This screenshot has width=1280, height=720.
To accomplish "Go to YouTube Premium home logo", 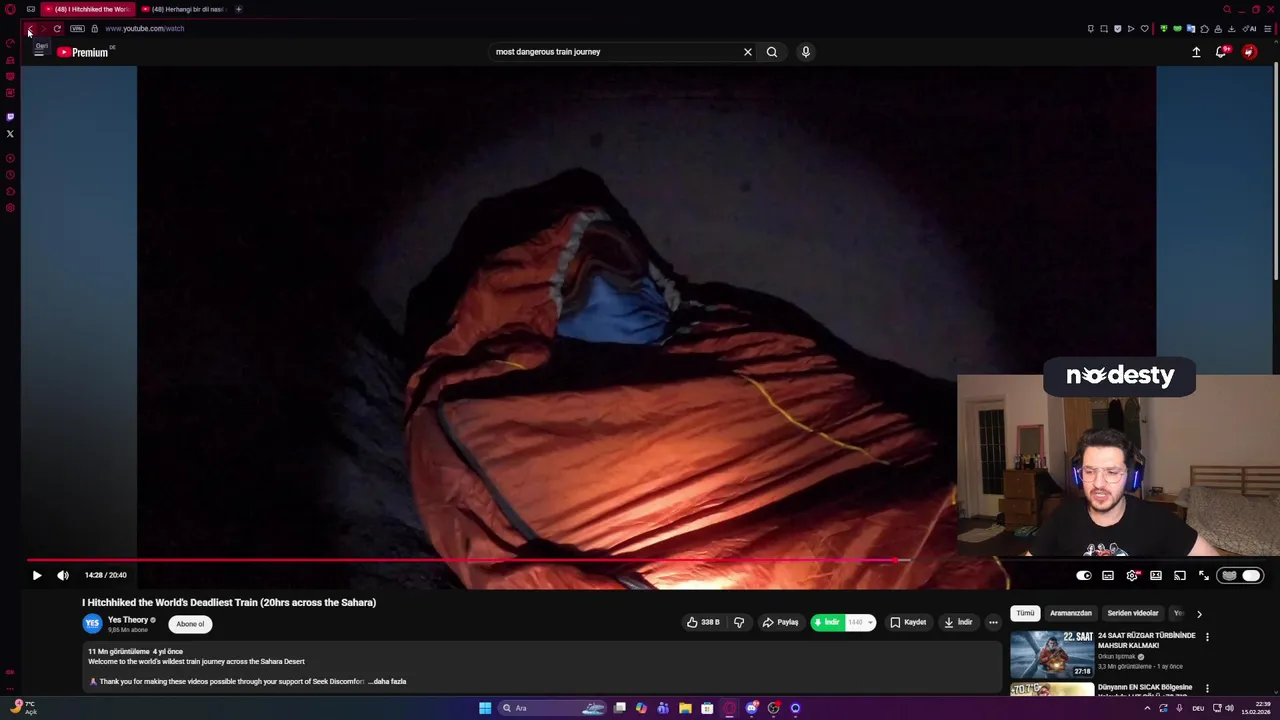I will point(83,52).
